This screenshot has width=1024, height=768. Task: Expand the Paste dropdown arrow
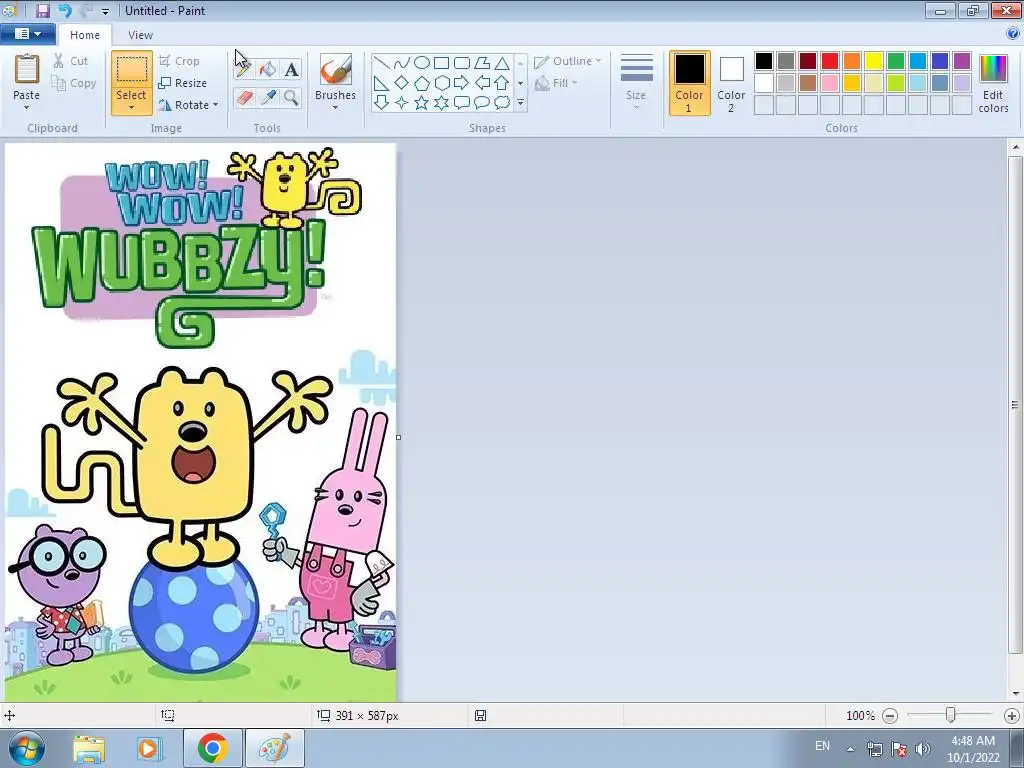point(27,108)
